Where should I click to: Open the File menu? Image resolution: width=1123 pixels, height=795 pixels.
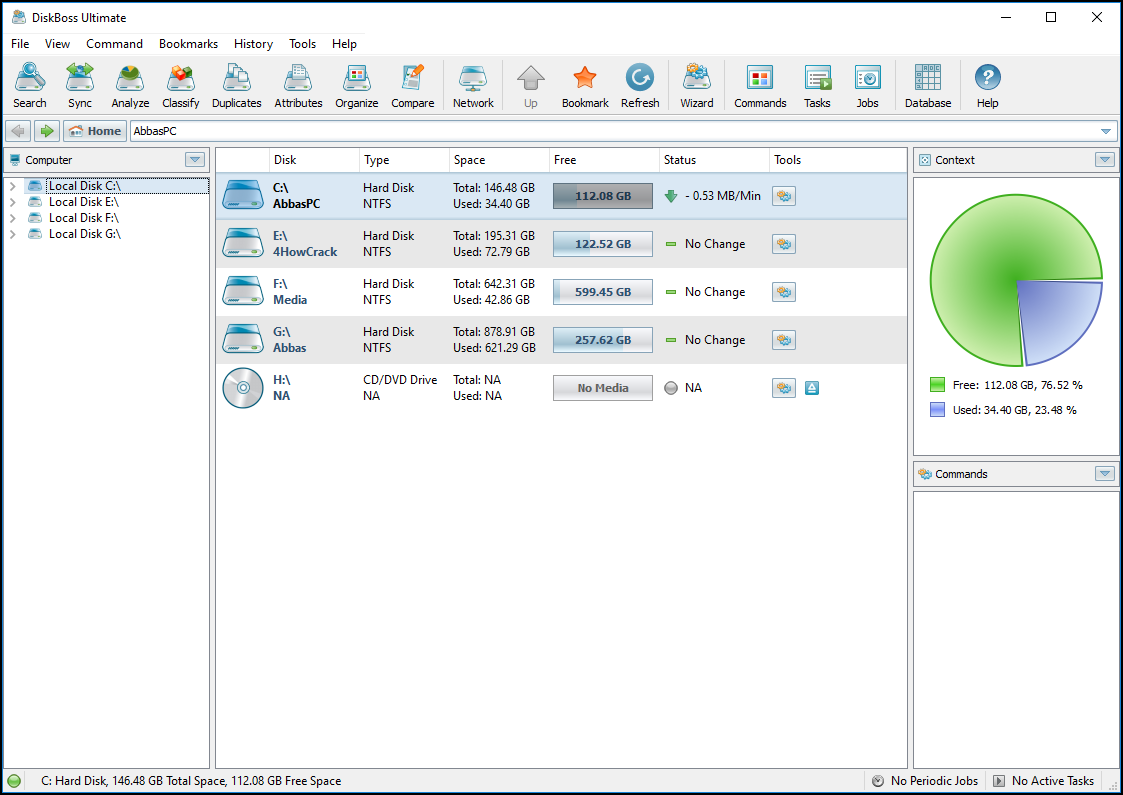pos(20,44)
